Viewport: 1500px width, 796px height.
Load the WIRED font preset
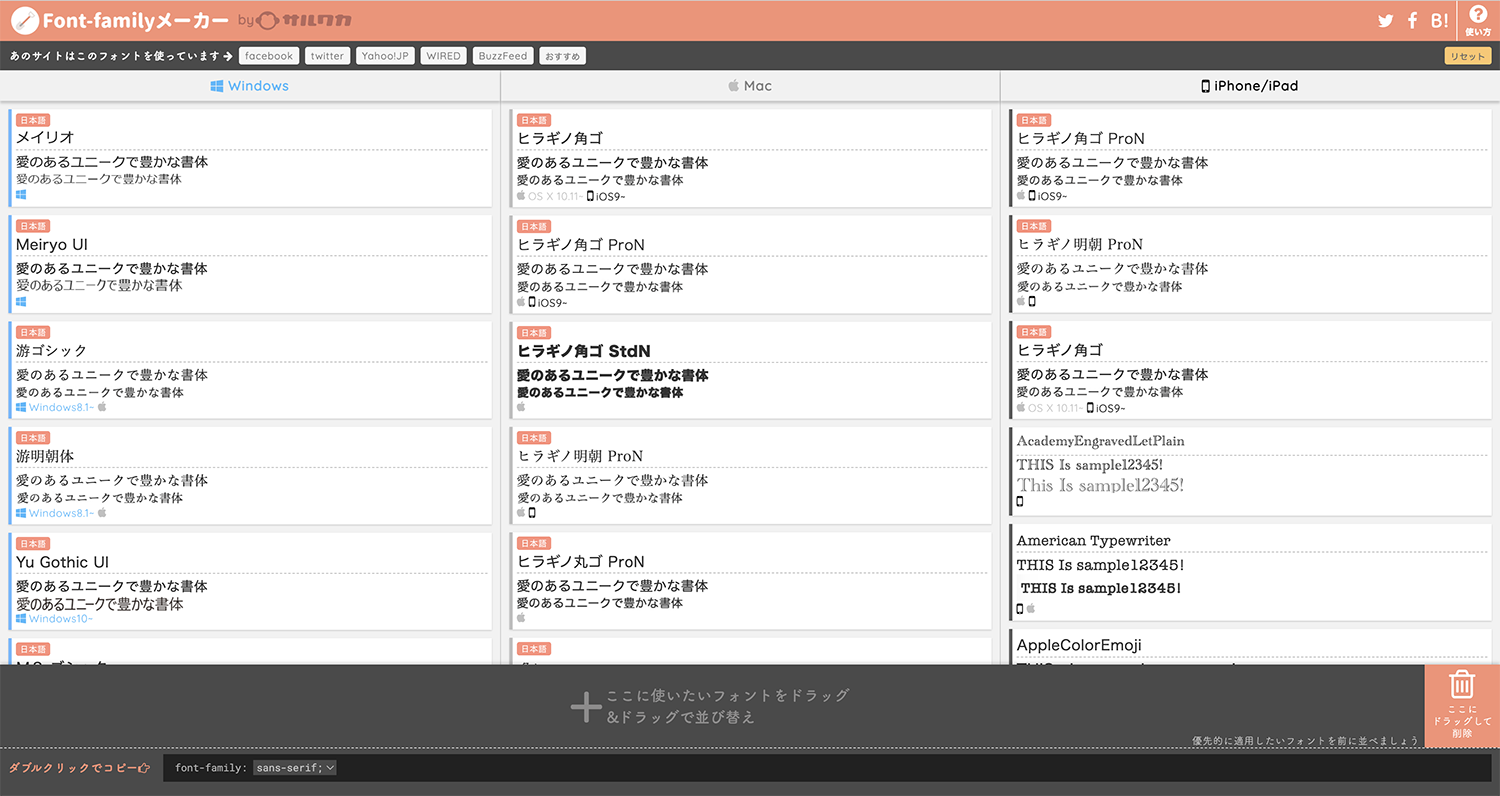tap(444, 56)
